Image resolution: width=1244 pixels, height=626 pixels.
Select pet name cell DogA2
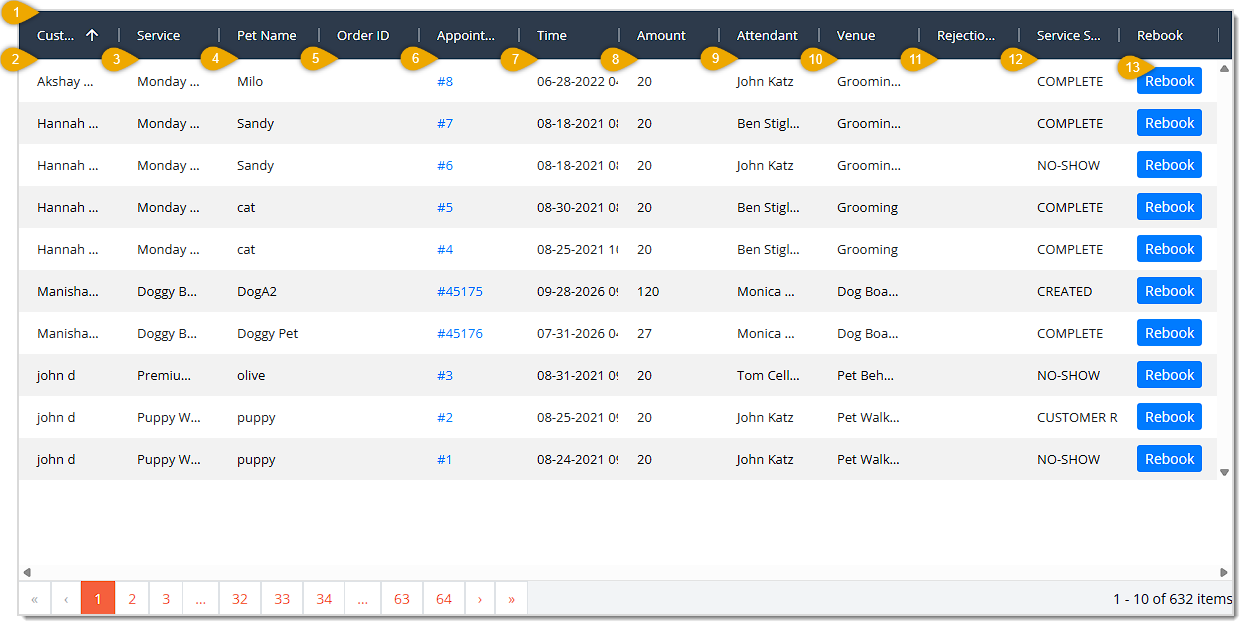pyautogui.click(x=257, y=291)
